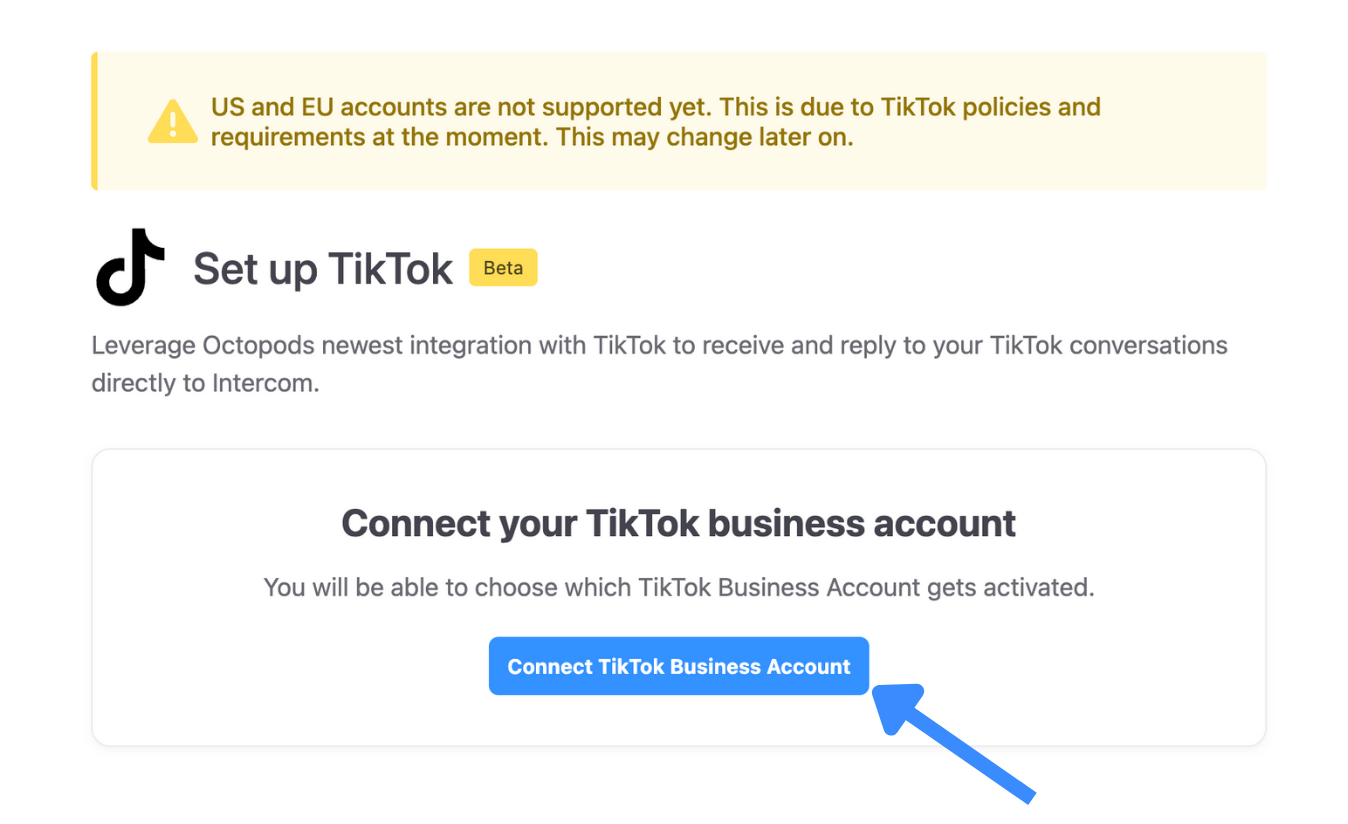Click the "US and EU accounts" warning line
This screenshot has width=1348, height=824.
pos(655,107)
